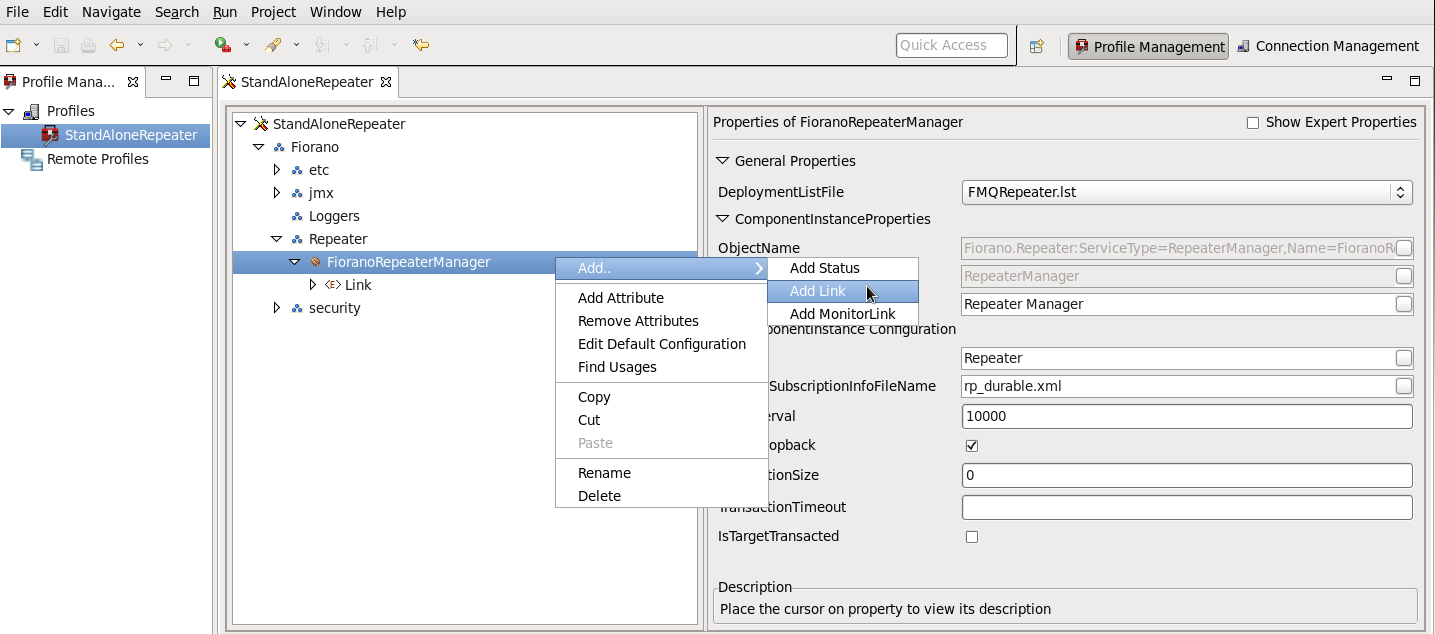Screen dimensions: 1435x634
Task: Collapse the General Properties section
Action: click(723, 161)
